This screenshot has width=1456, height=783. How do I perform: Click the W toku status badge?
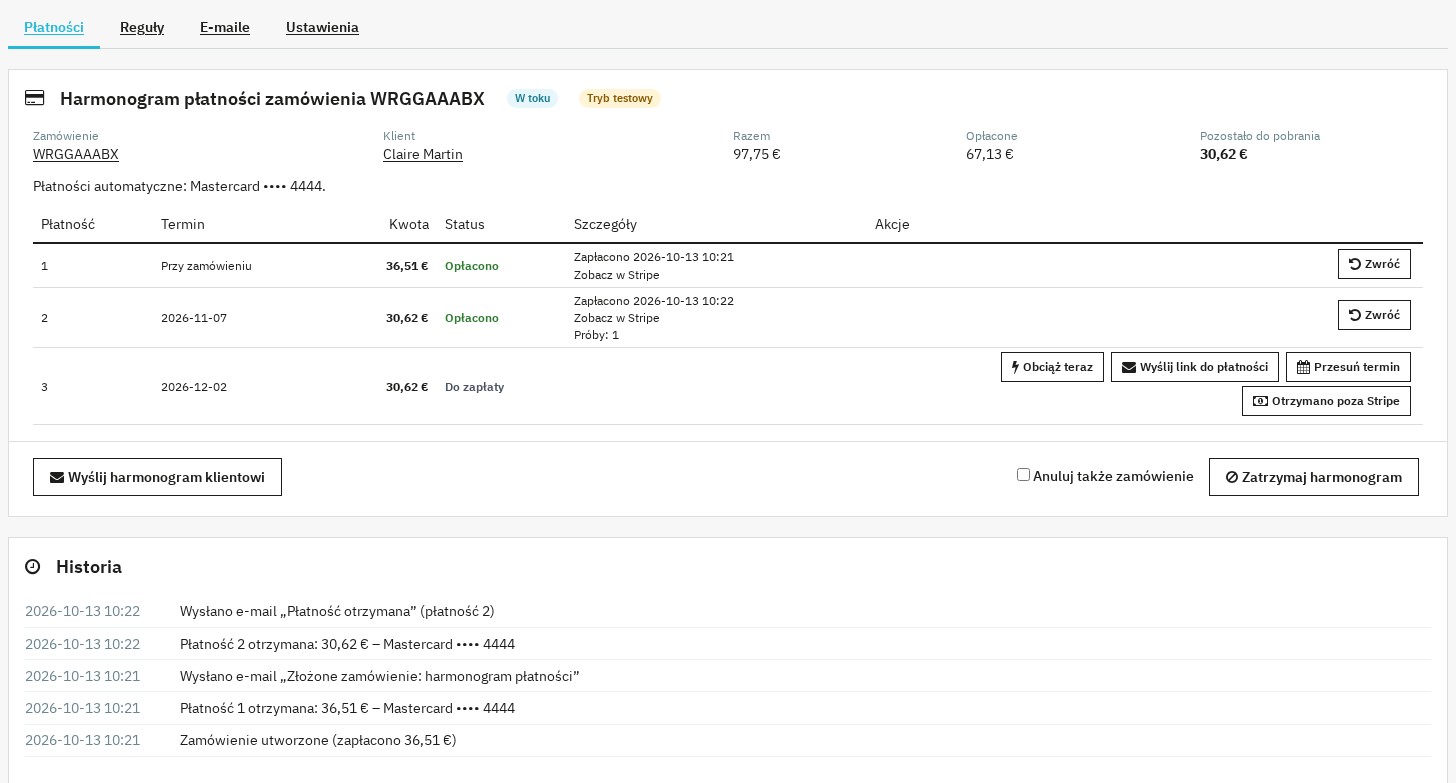532,98
